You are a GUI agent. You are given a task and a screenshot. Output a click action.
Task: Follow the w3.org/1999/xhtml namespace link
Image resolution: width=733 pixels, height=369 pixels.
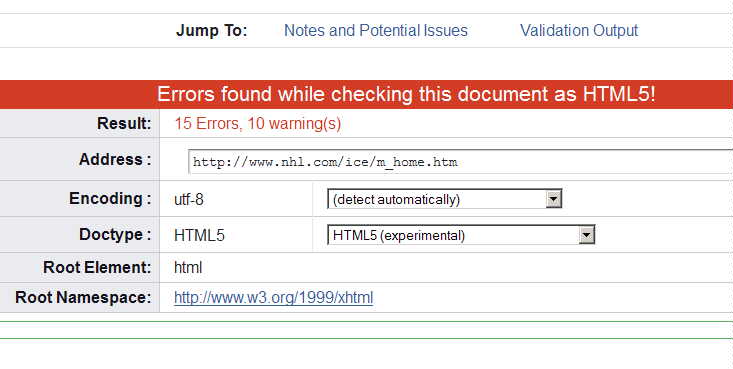[x=273, y=297]
